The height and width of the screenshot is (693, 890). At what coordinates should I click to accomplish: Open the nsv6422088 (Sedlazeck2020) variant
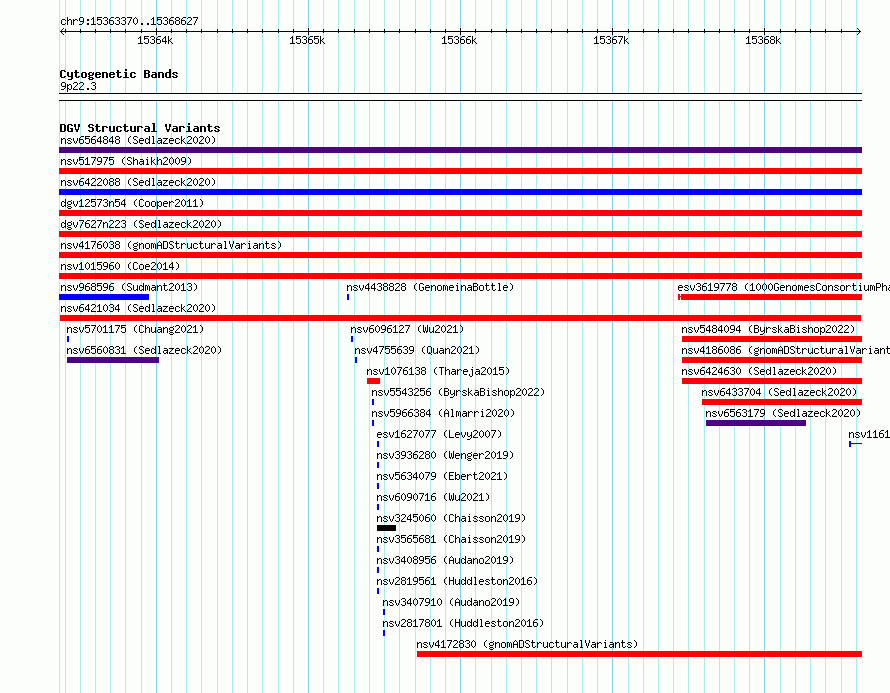point(138,182)
